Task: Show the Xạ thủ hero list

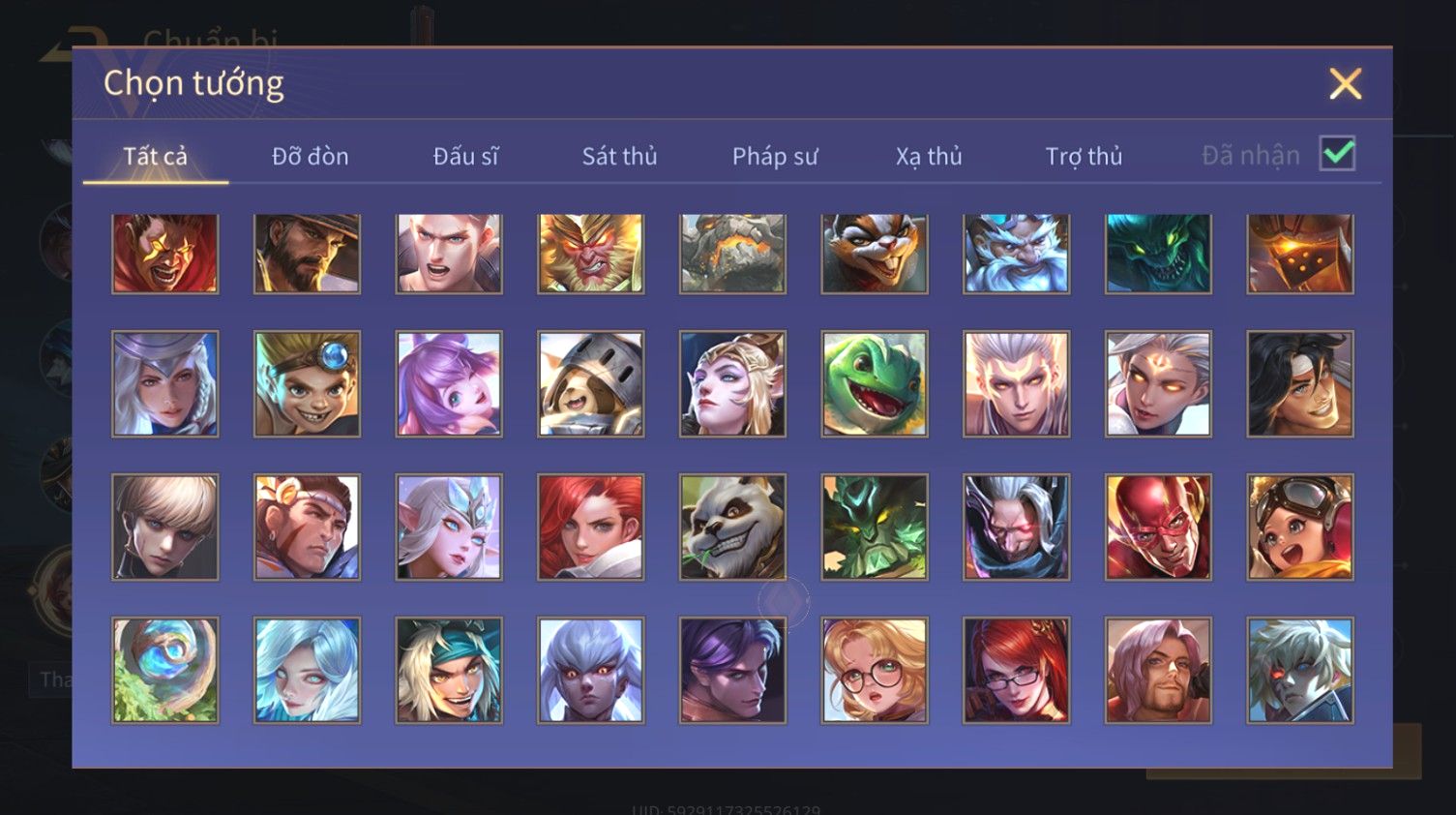Action: coord(929,156)
